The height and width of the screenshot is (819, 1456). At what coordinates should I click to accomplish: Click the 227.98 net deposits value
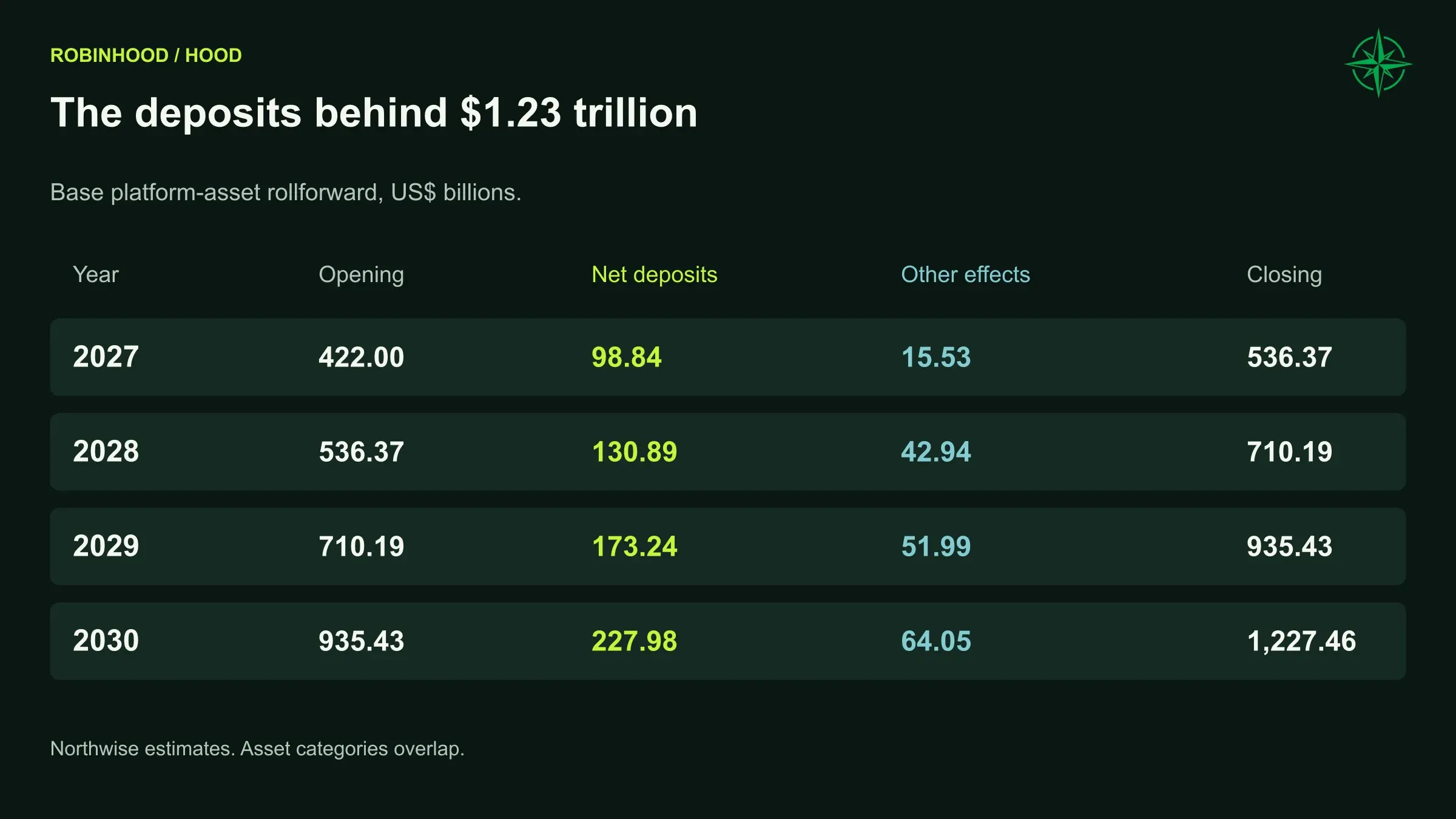634,641
